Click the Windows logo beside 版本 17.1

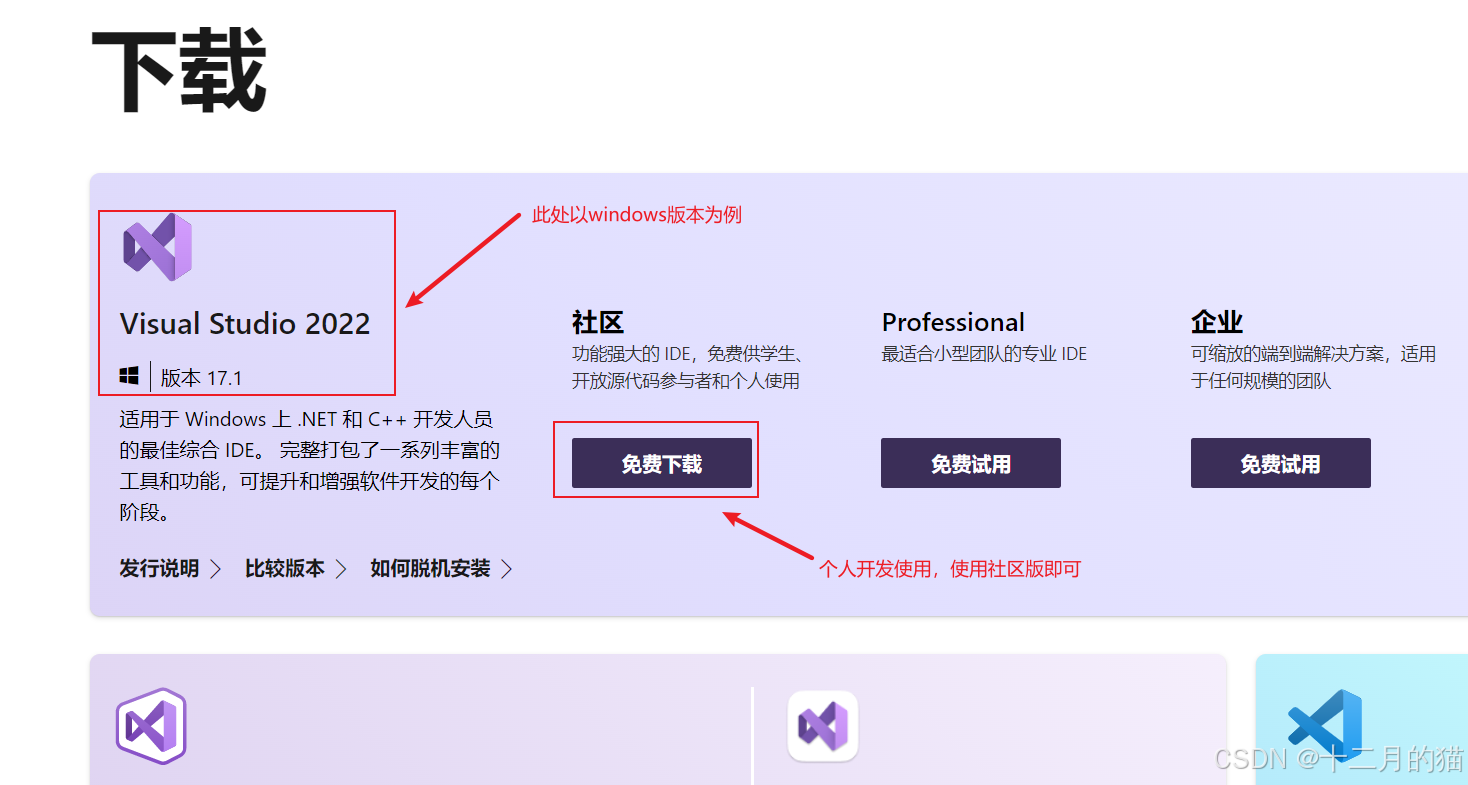(129, 377)
